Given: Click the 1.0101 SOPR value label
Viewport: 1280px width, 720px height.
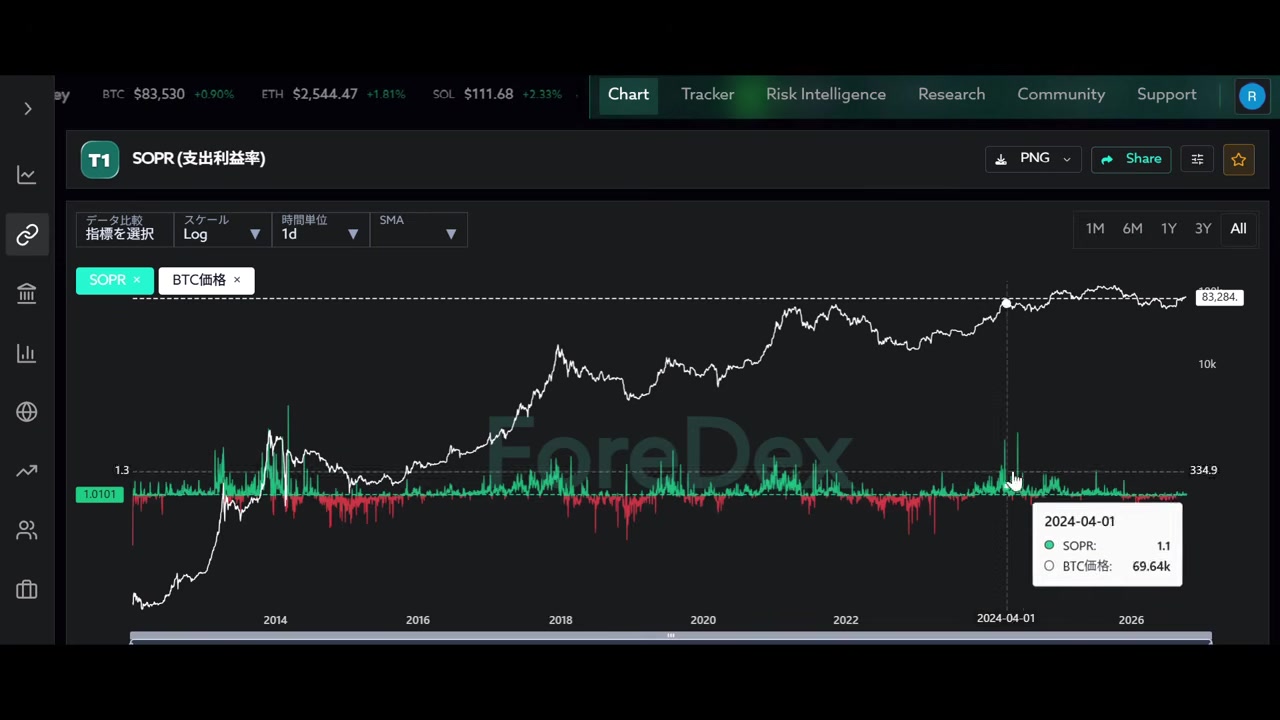Looking at the screenshot, I should pos(99,494).
